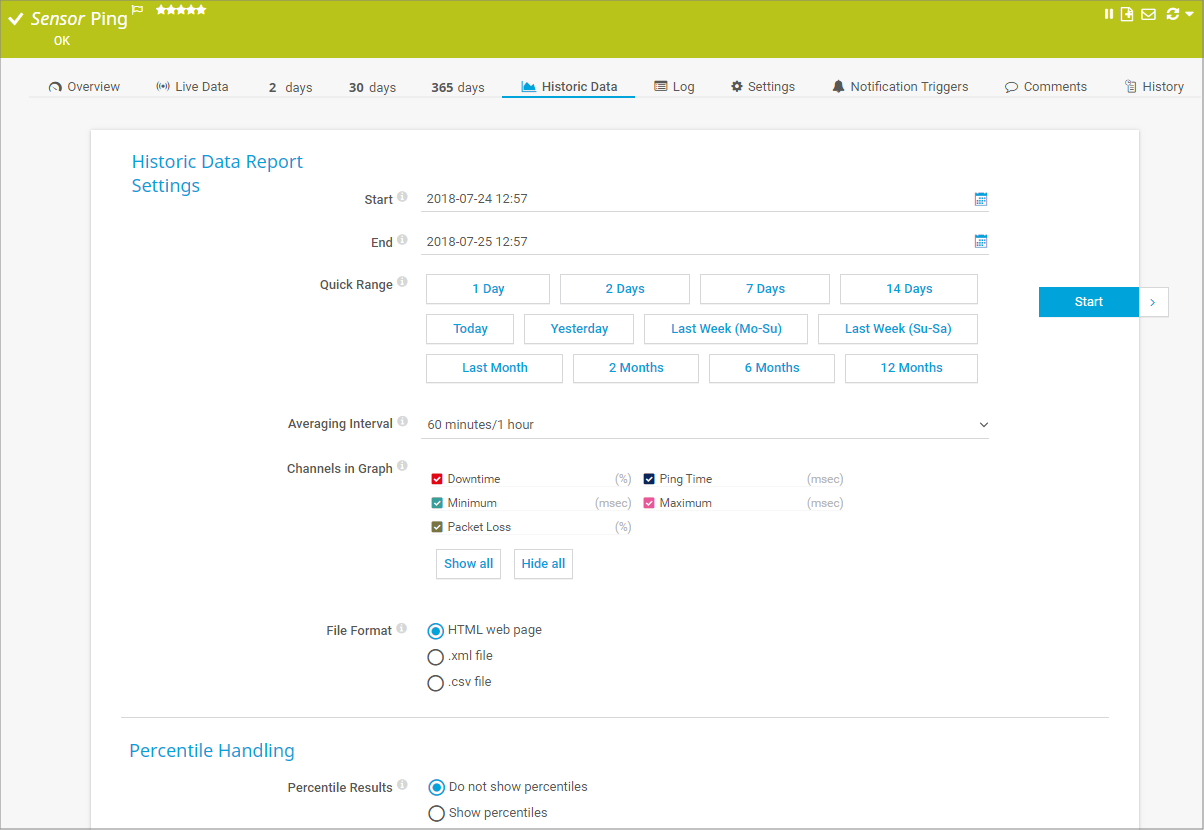
Task: Open the arrow menu beside Start button
Action: [1153, 302]
